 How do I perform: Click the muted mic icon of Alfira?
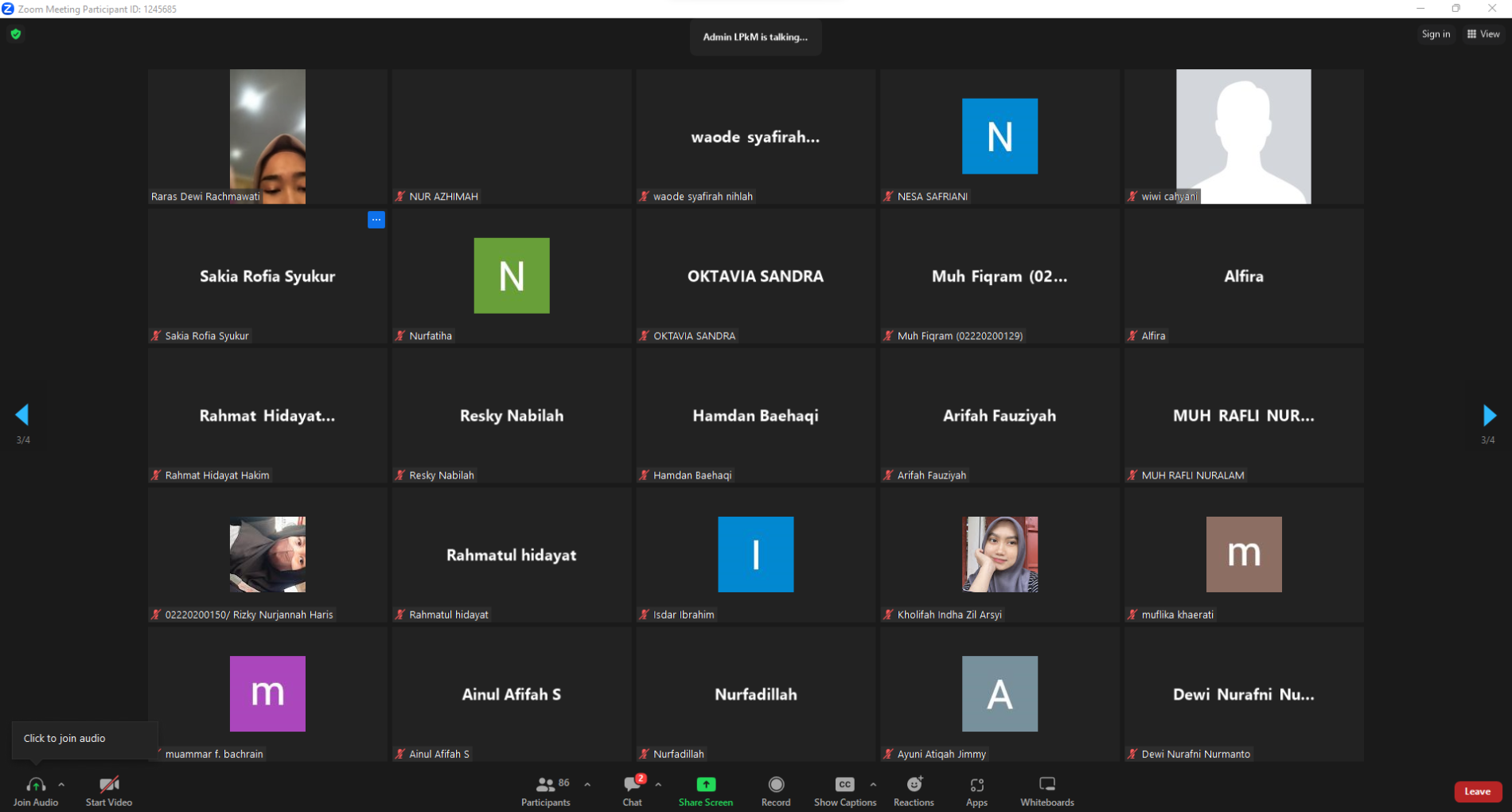[1132, 336]
